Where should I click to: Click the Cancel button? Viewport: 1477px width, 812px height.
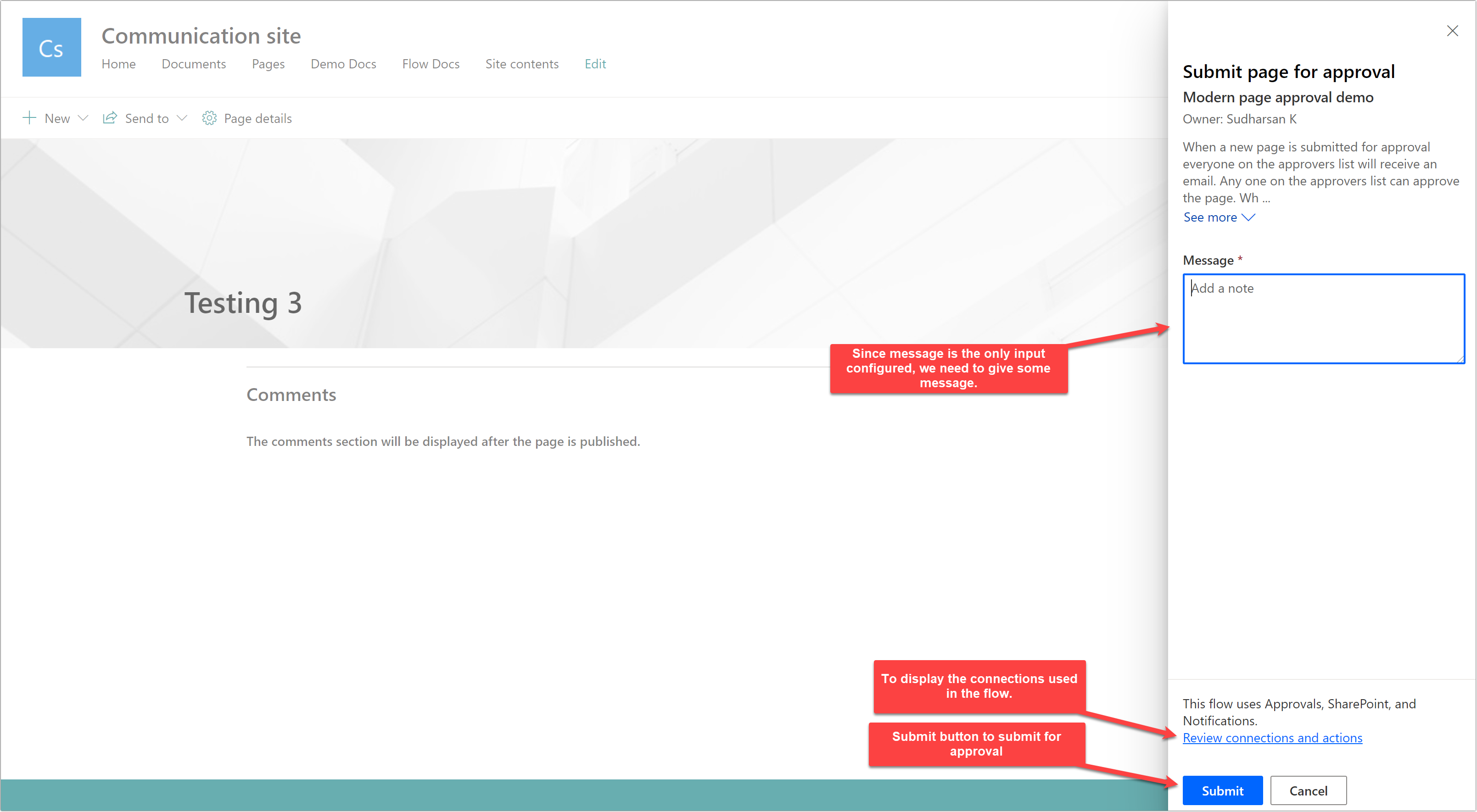click(1309, 790)
